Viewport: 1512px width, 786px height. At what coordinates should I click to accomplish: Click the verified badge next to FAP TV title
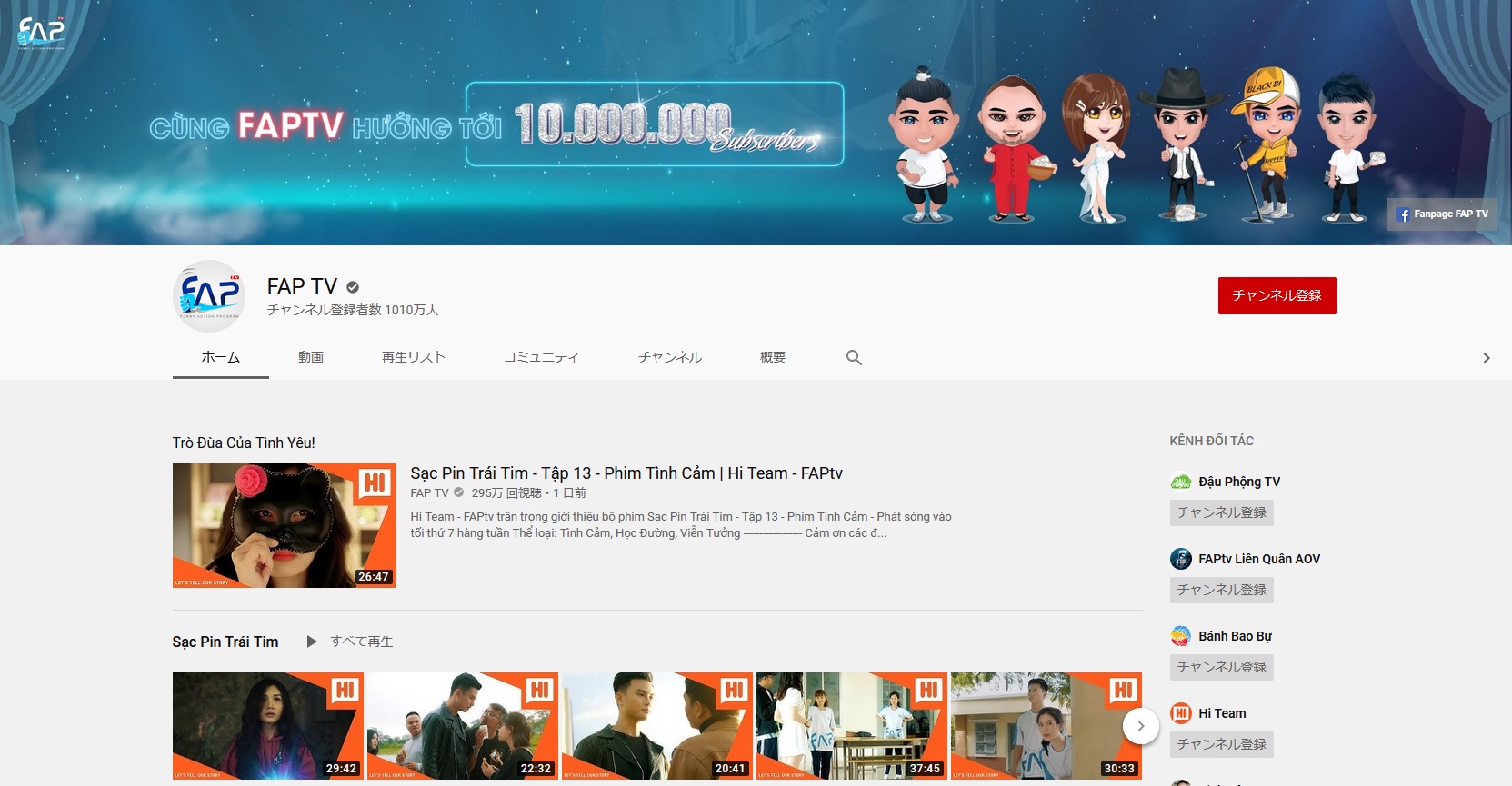click(x=353, y=287)
